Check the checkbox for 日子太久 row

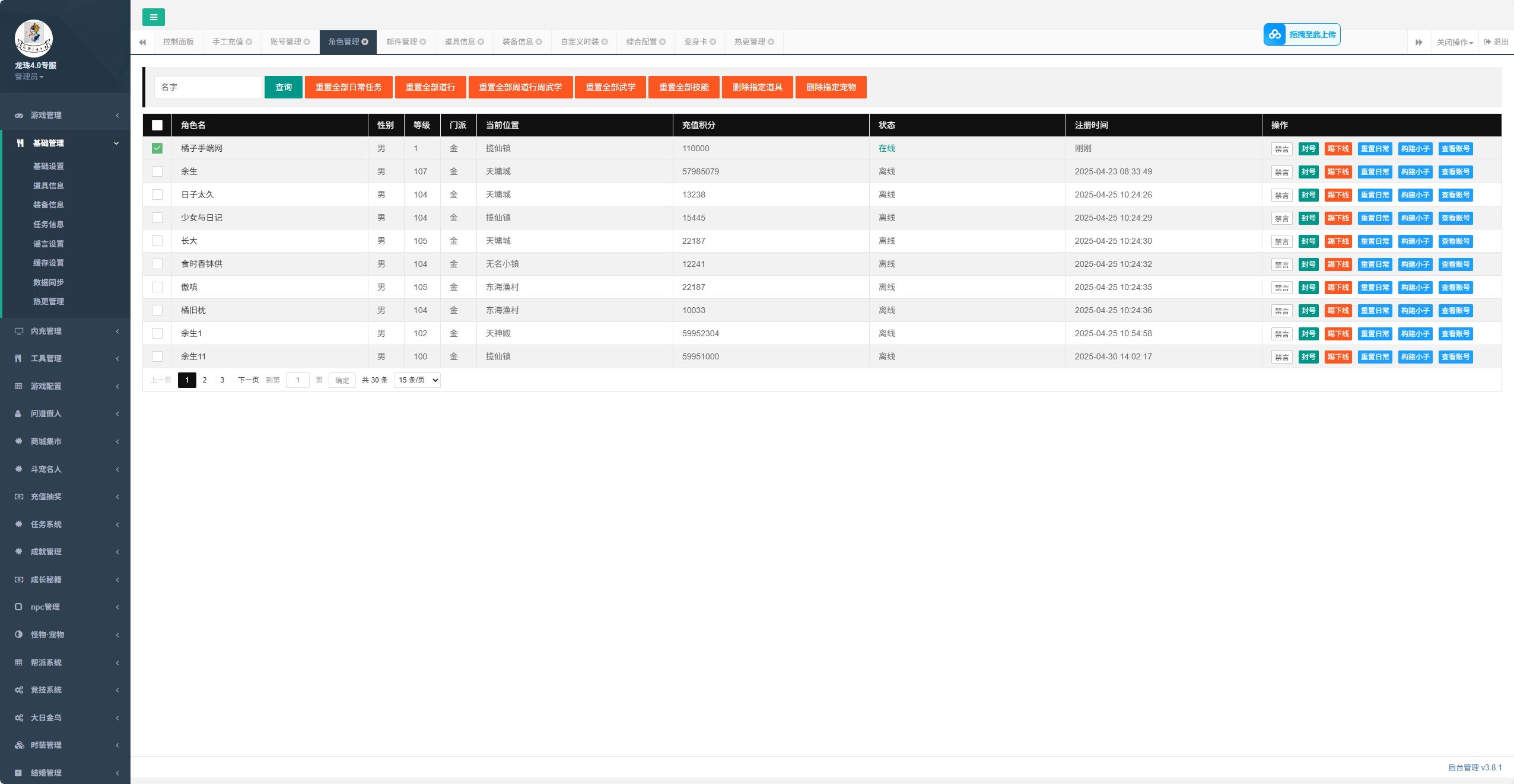tap(157, 195)
